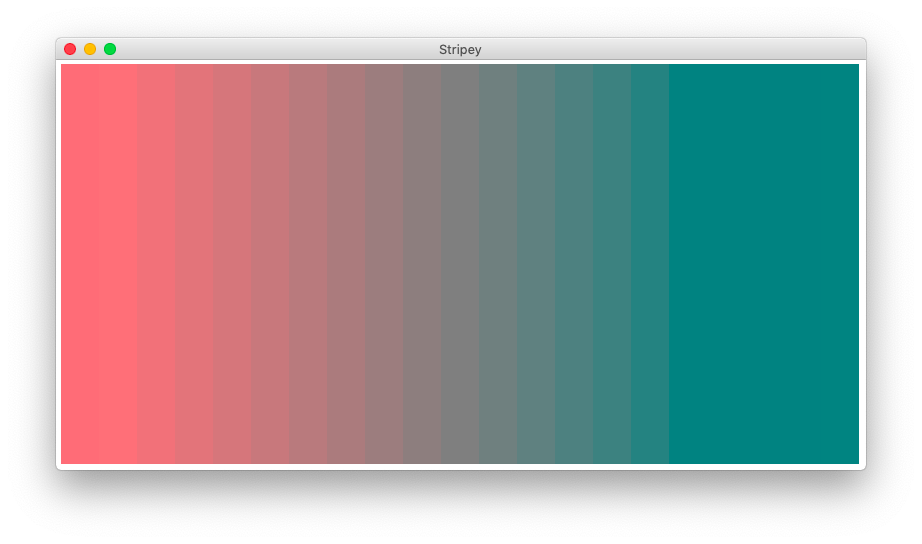Choose the second narrow stripe before the teal block
This screenshot has width=922, height=544.
(x=612, y=263)
